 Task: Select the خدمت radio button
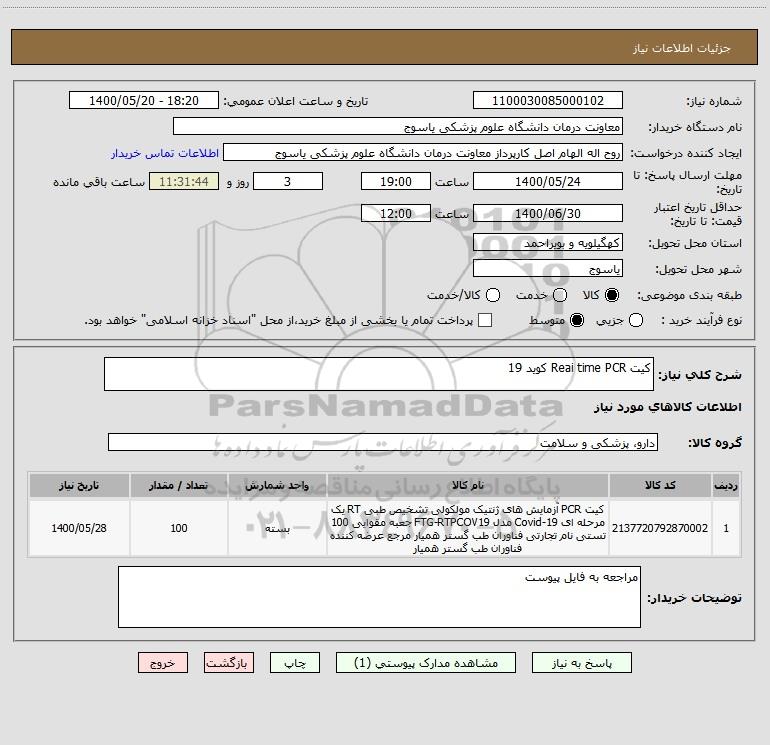click(x=560, y=295)
